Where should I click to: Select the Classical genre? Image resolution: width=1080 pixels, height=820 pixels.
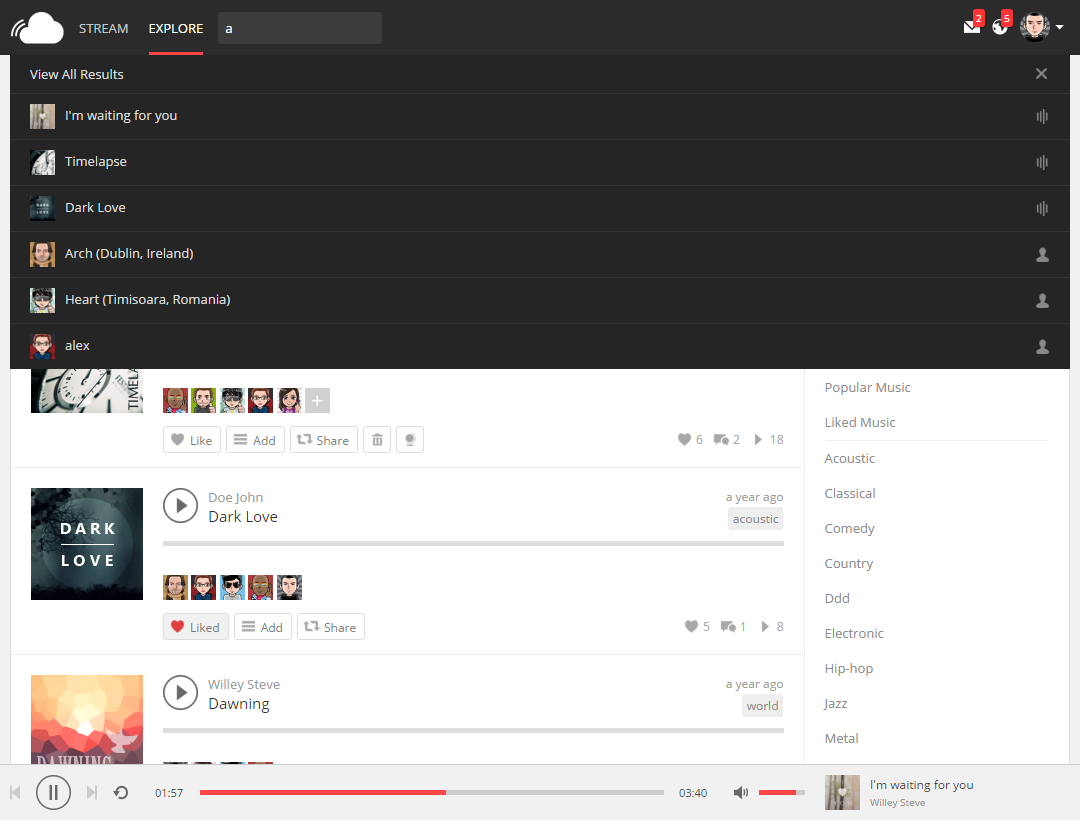pos(850,494)
